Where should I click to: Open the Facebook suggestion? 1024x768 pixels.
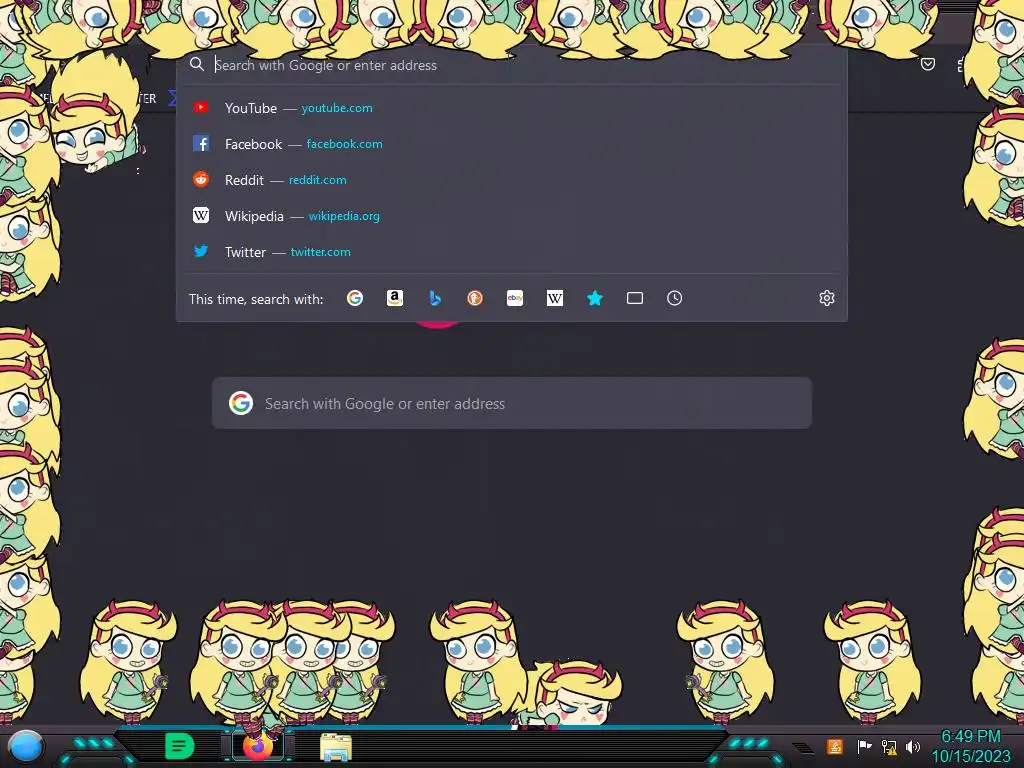click(511, 144)
